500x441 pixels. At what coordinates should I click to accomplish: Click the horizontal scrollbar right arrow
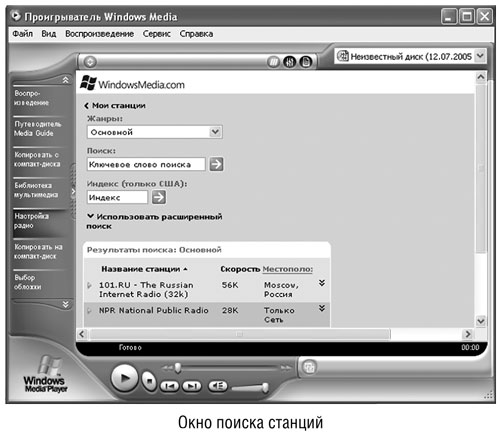pos(468,334)
